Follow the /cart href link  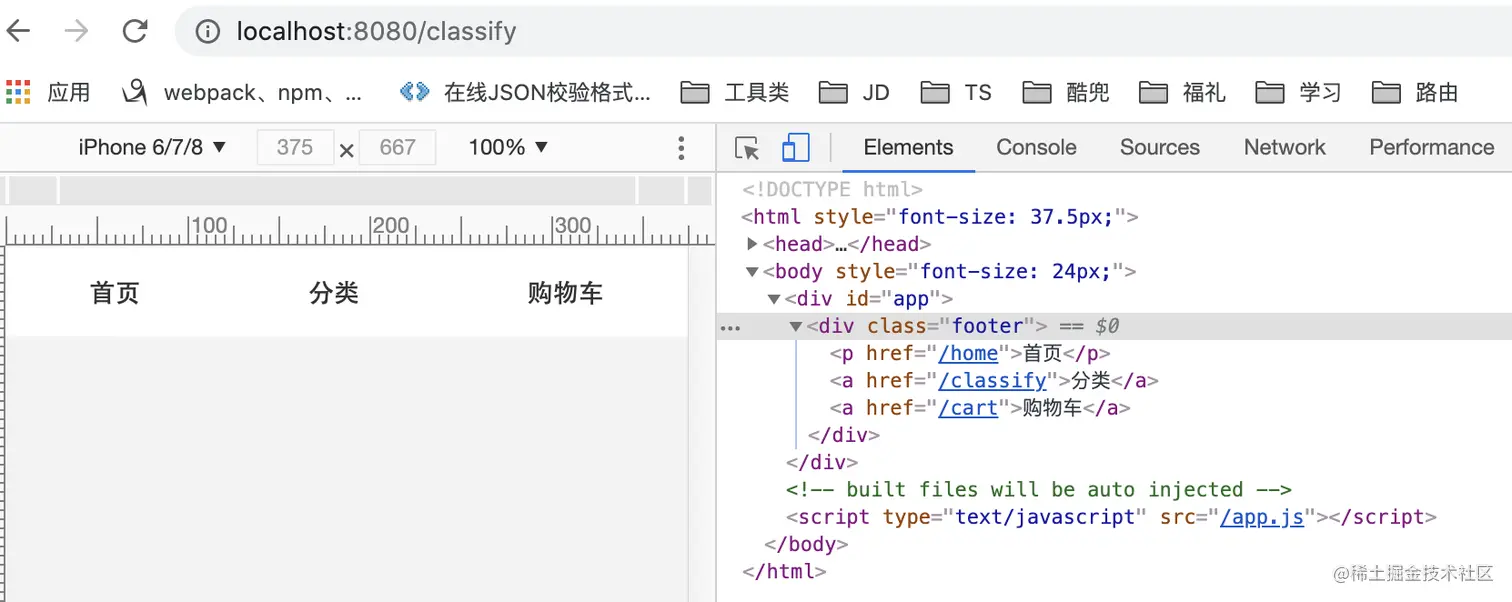(x=968, y=408)
